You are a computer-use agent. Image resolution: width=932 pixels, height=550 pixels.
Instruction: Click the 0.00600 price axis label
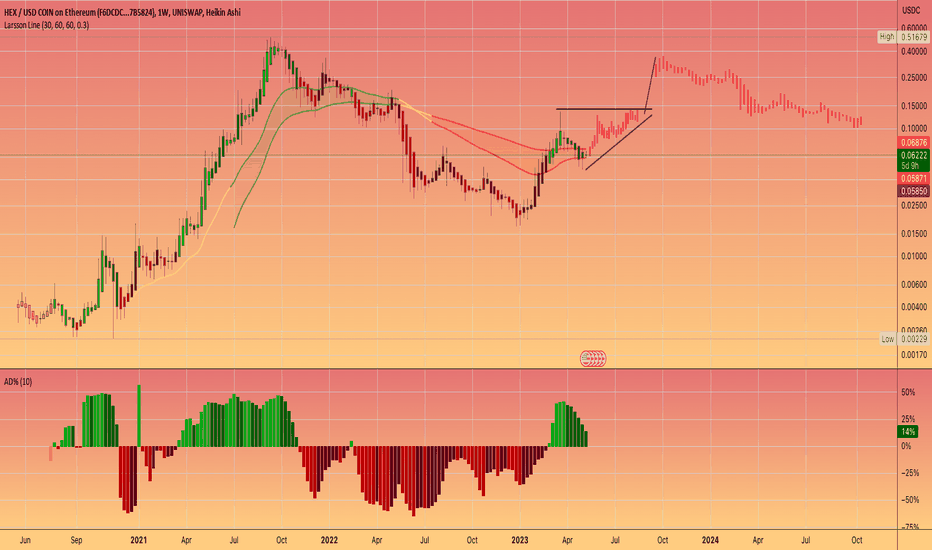pos(914,285)
